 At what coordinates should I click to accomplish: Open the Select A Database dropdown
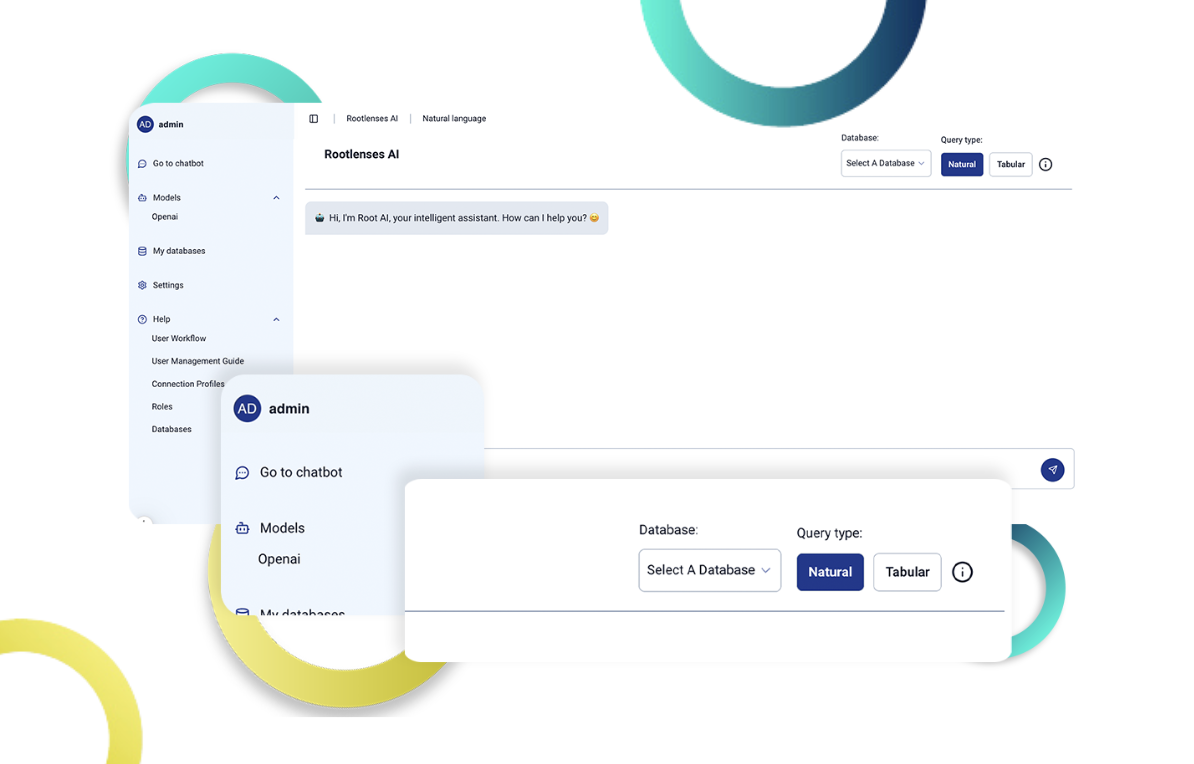[886, 163]
